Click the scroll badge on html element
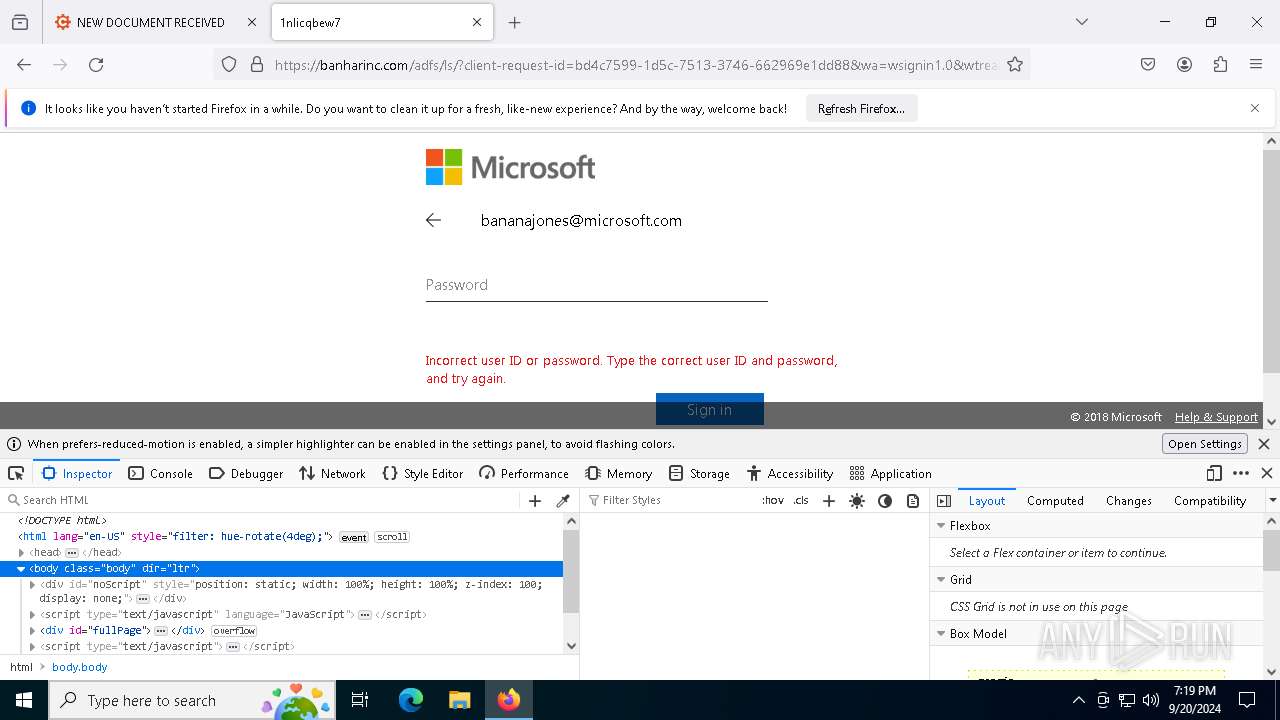The image size is (1280, 720). point(392,537)
